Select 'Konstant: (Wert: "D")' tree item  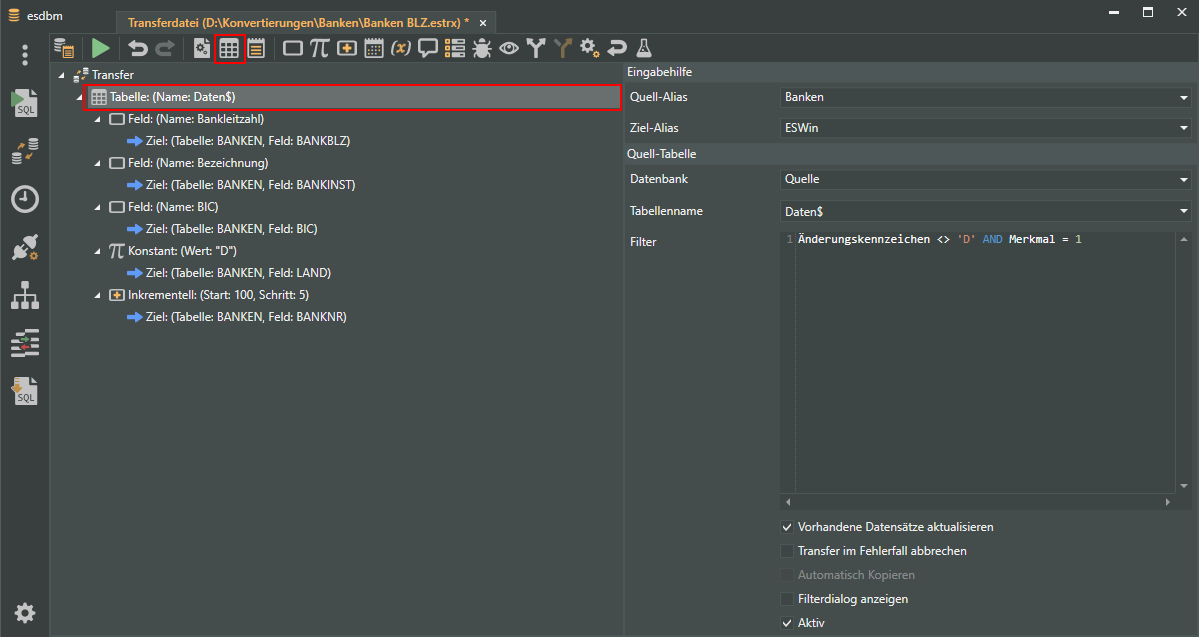pos(181,251)
